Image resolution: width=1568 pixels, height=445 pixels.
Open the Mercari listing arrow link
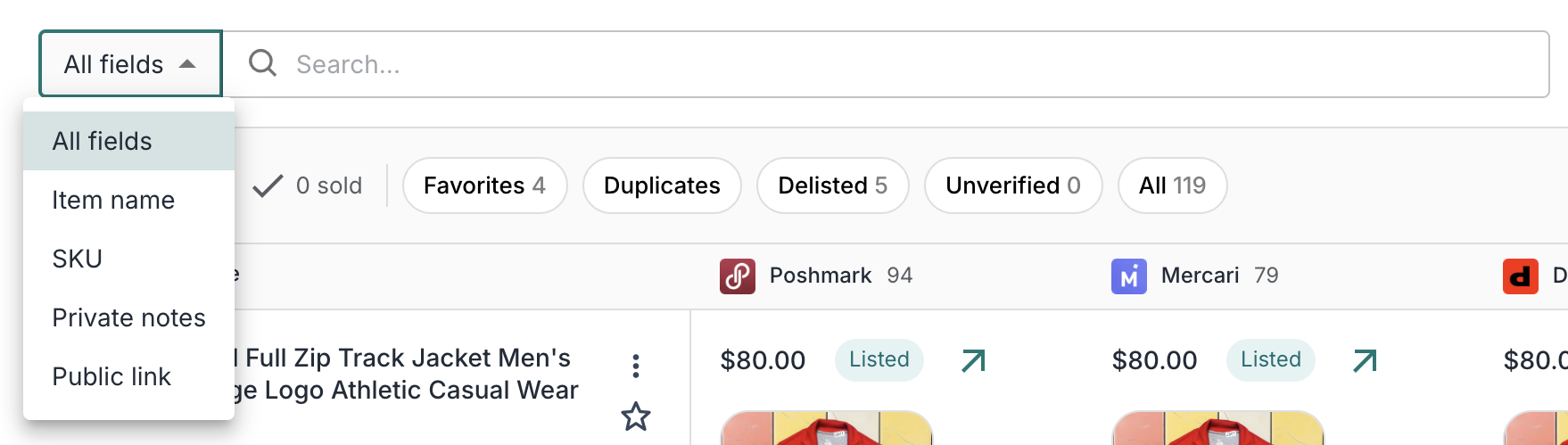[1365, 360]
